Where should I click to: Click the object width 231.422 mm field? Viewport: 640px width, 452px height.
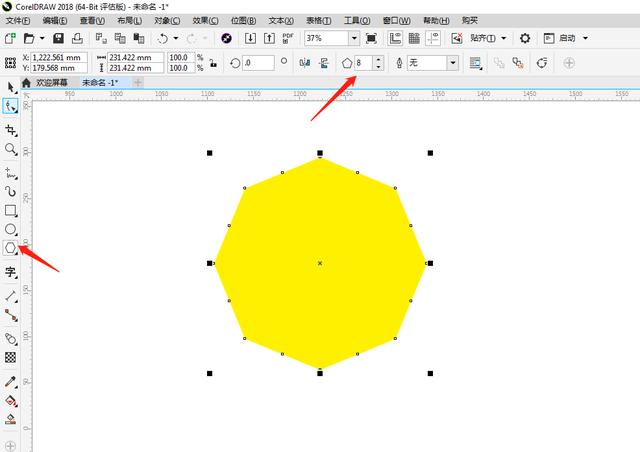[136, 58]
